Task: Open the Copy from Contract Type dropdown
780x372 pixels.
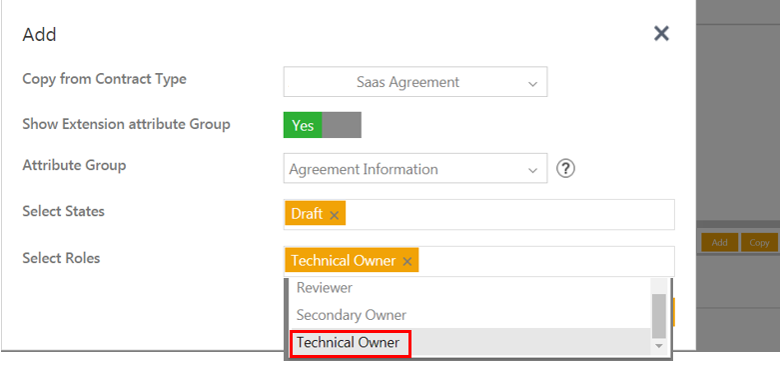Action: (415, 82)
